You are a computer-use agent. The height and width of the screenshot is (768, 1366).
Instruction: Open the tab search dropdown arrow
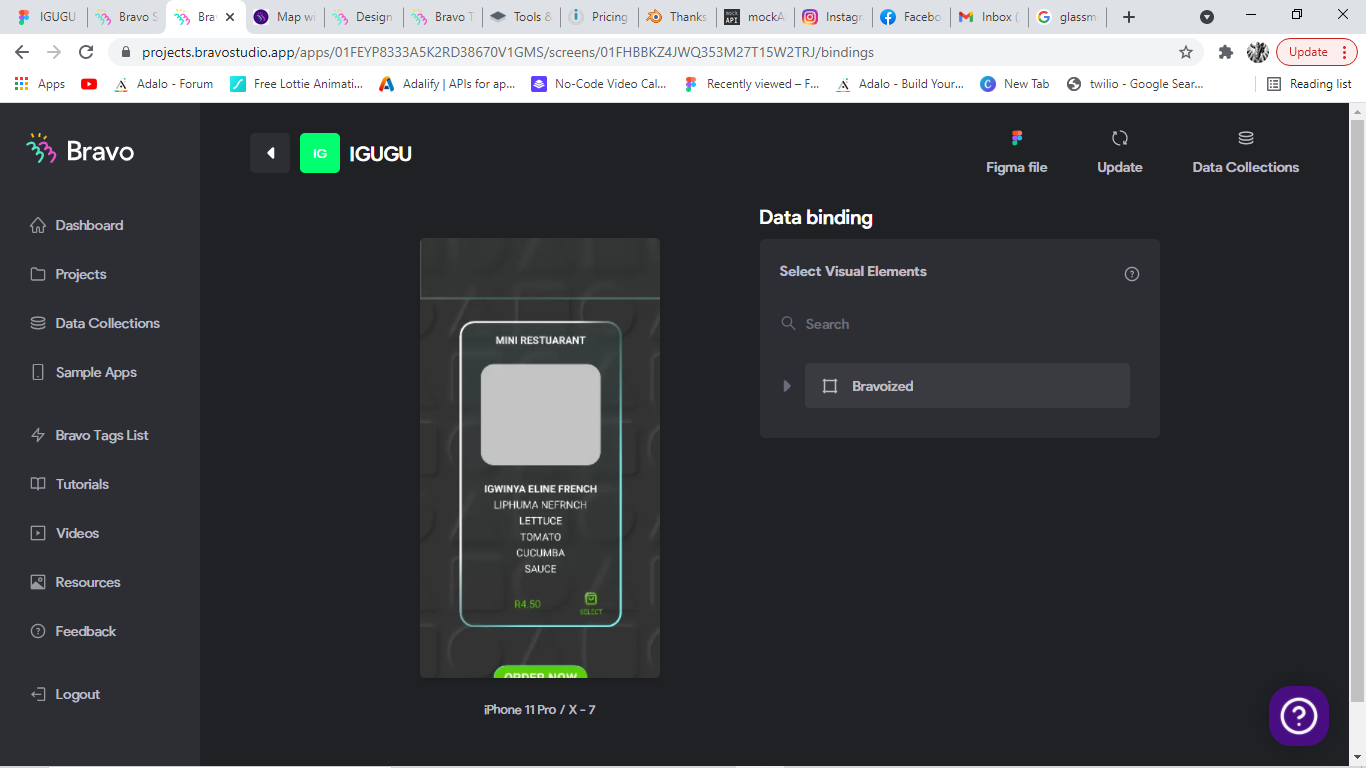pos(1207,17)
